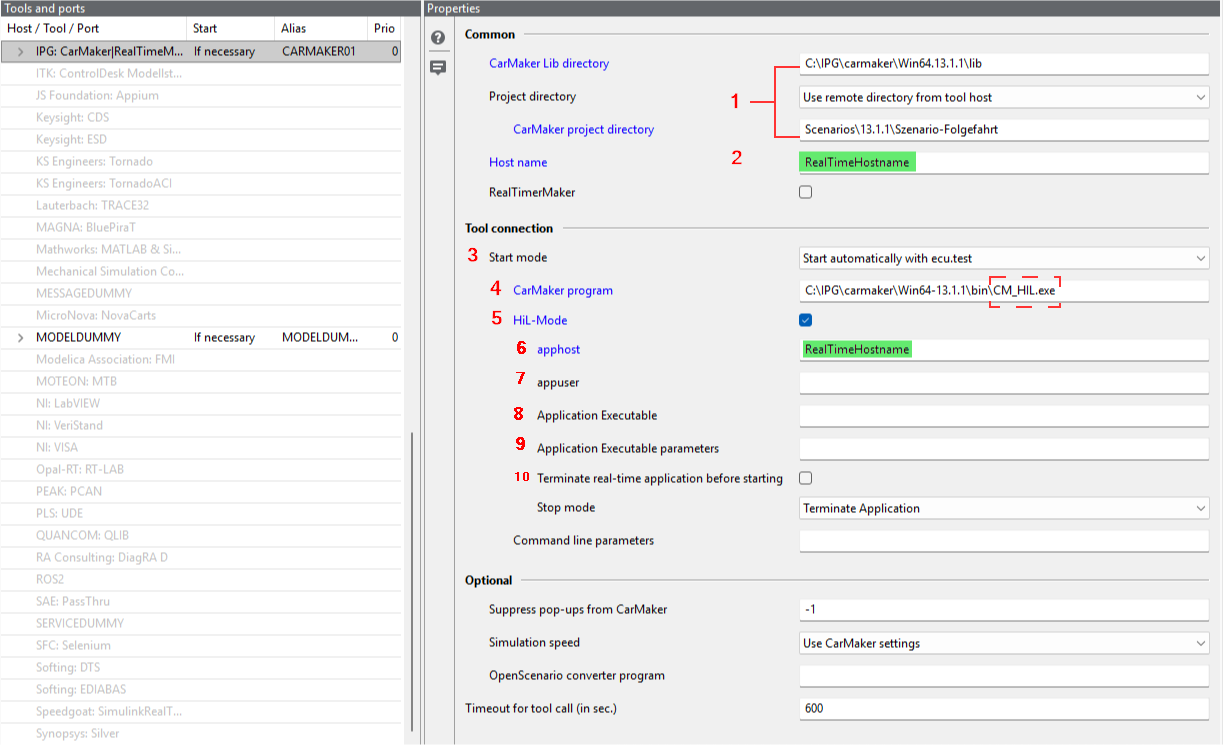Focus the Application Executable input field
This screenshot has width=1223, height=745.
pos(1004,415)
